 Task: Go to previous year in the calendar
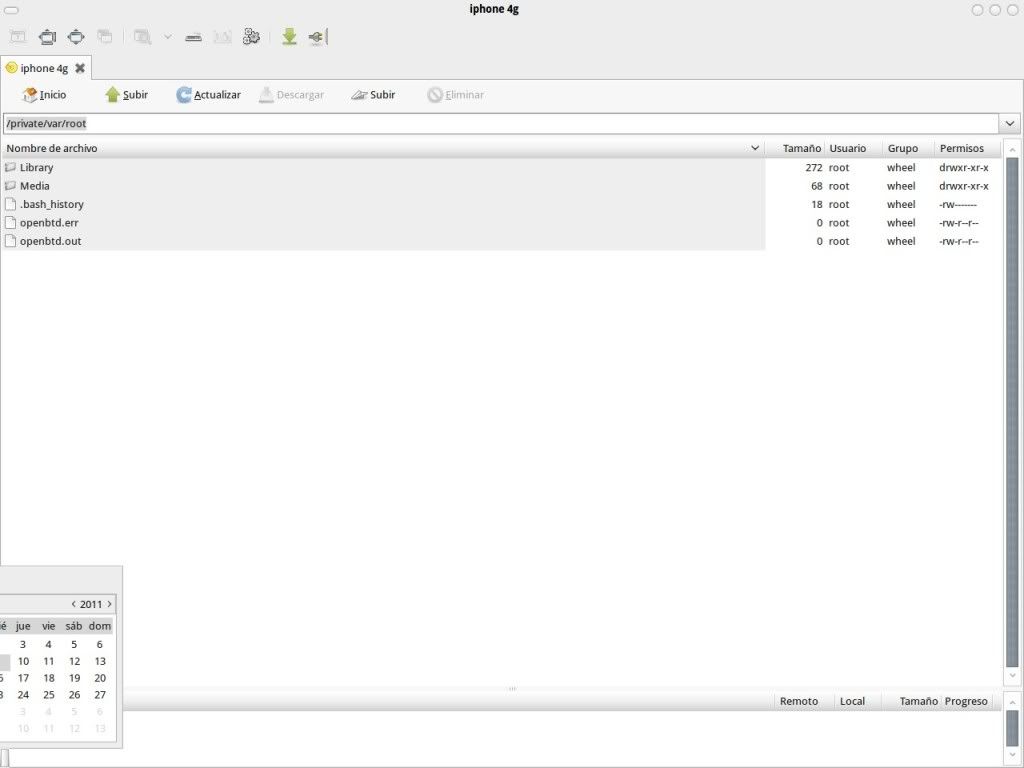point(73,604)
